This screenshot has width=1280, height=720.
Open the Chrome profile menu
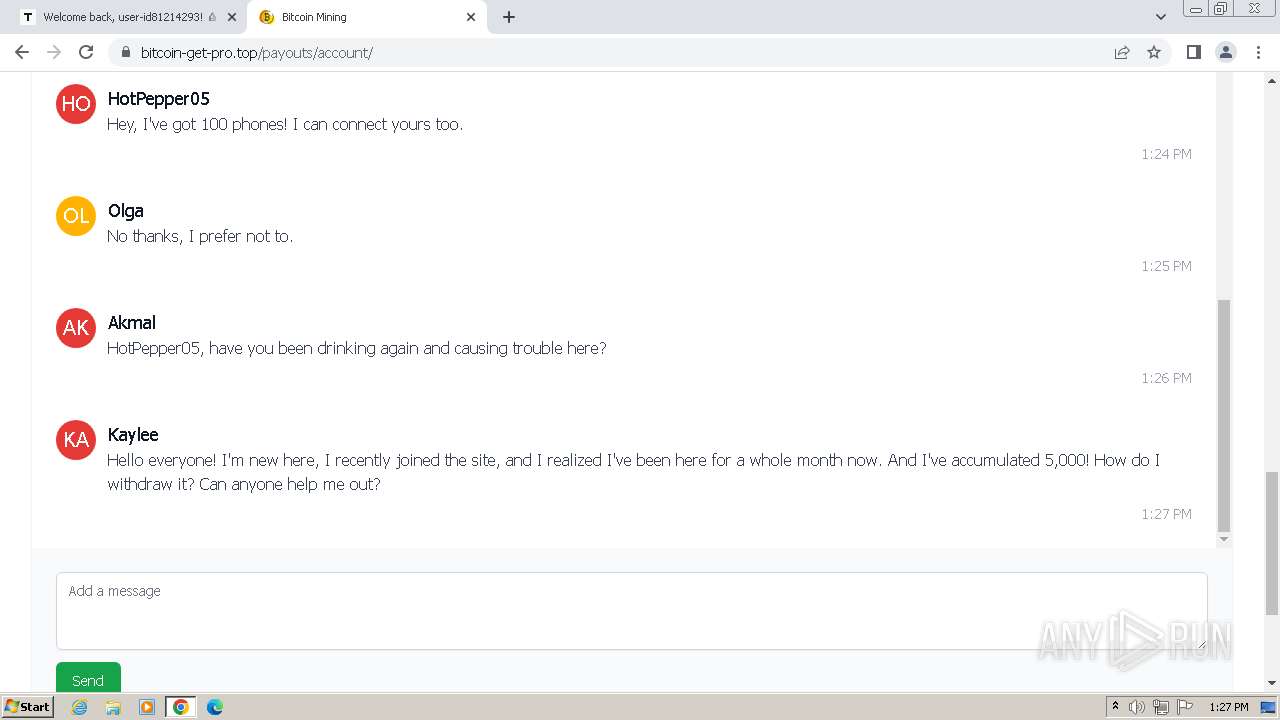(1226, 52)
